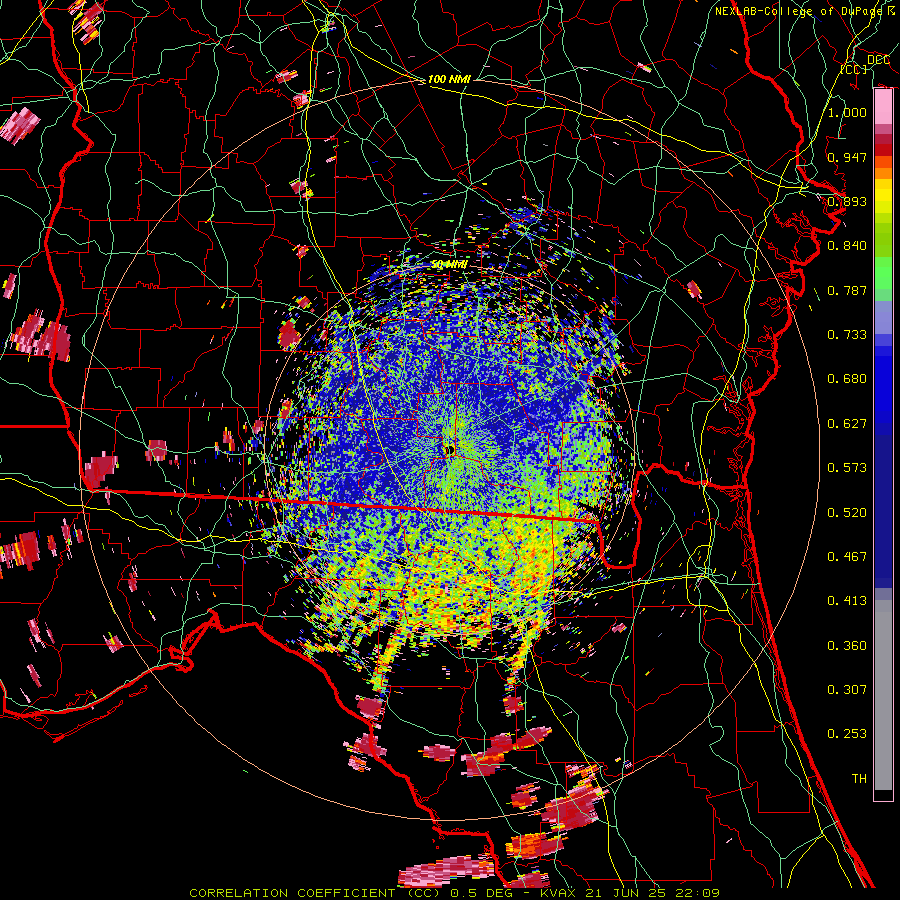The image size is (900, 900).
Task: Select the 0.733 scale value
Action: point(847,335)
